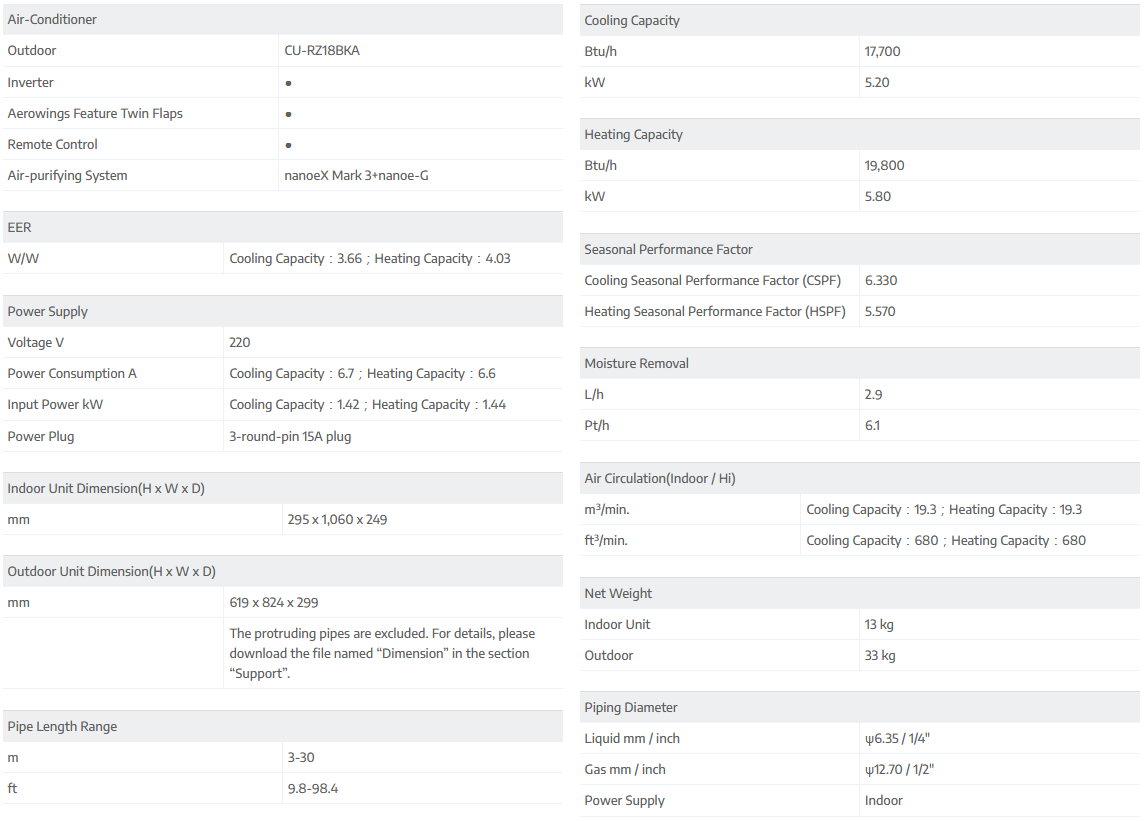Viewport: 1144px width, 821px height.
Task: Click the Seasonal Performance Factor header
Action: (668, 250)
